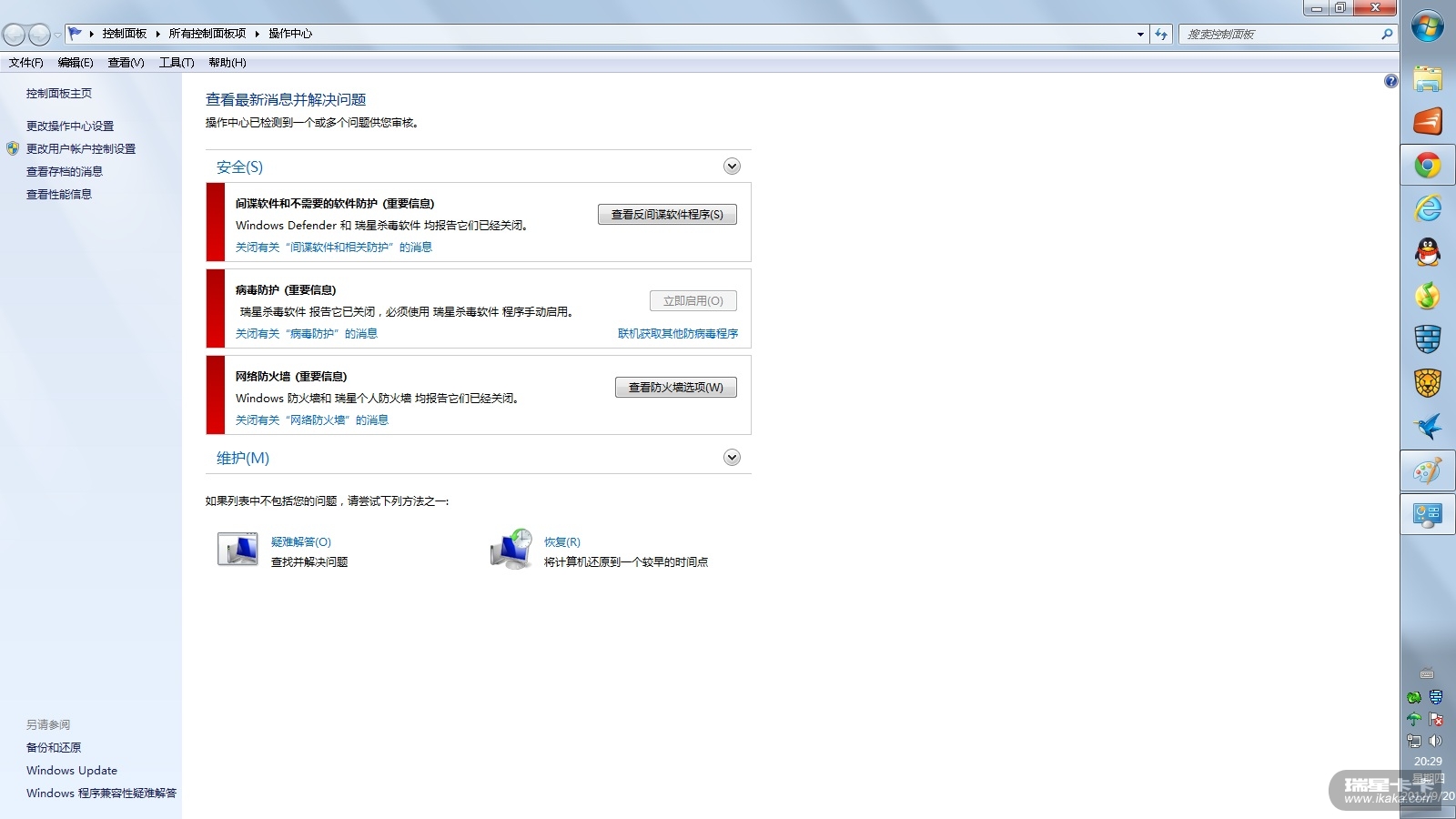Viewport: 1456px width, 819px height.
Task: Expand breadcrumb arrow before 控制面板
Action: pyautogui.click(x=92, y=34)
